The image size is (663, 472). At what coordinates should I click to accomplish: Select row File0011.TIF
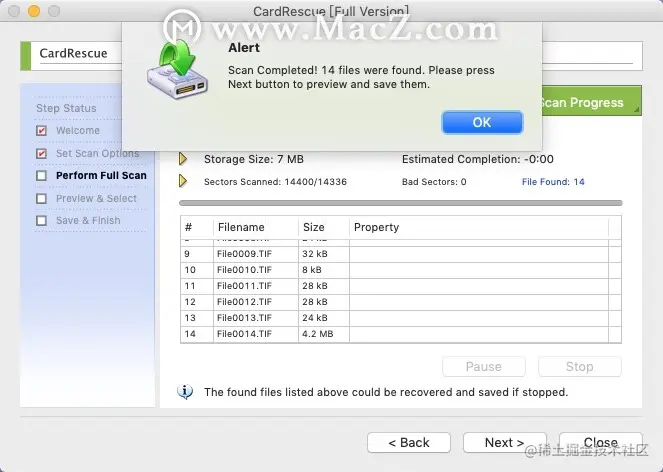(x=400, y=286)
